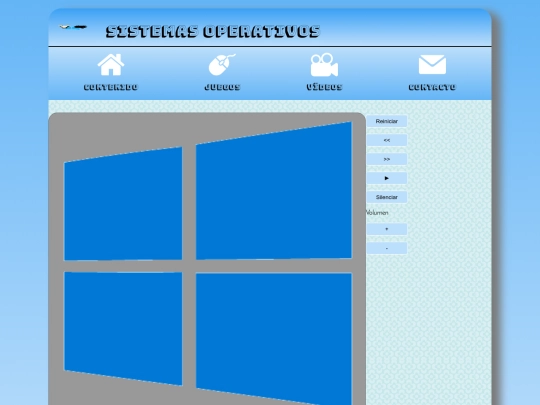Screen dimensions: 540x405
Task: Play the video with the triangle button
Action: point(386,178)
